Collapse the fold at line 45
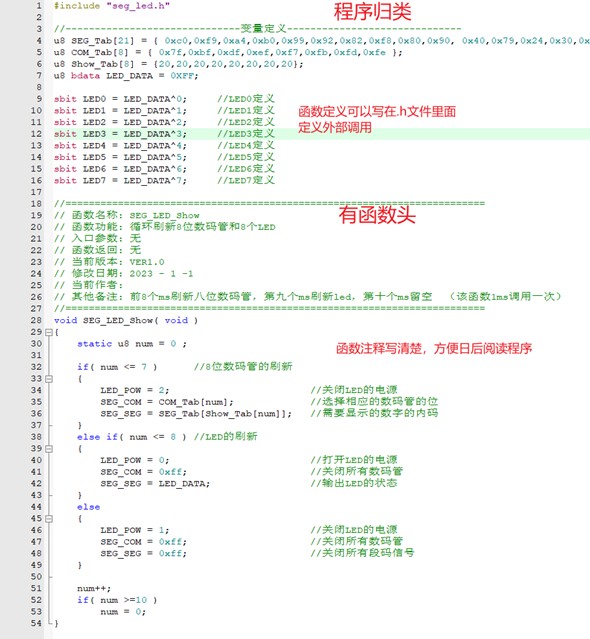This screenshot has height=639, width=590. coord(48,519)
